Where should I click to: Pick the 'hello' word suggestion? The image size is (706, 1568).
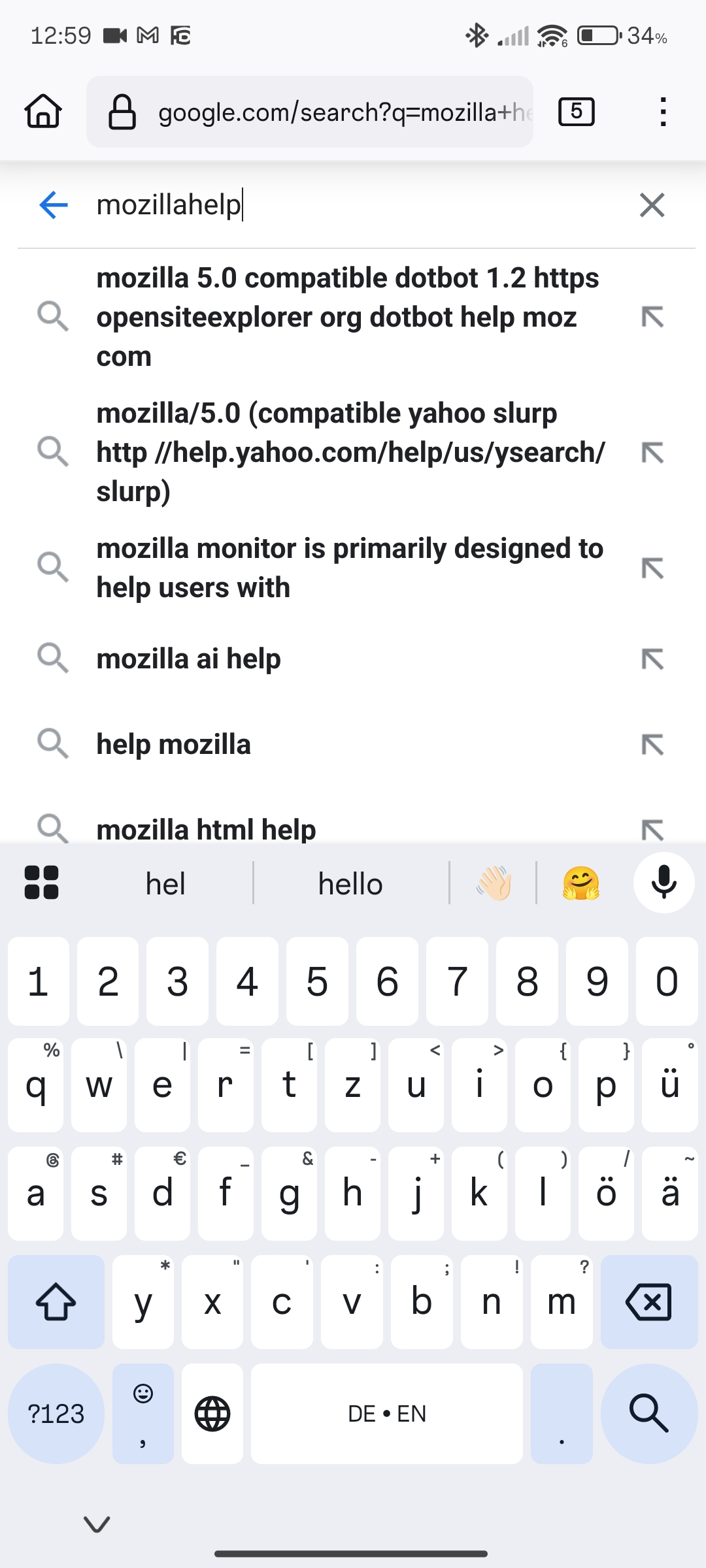[x=351, y=883]
